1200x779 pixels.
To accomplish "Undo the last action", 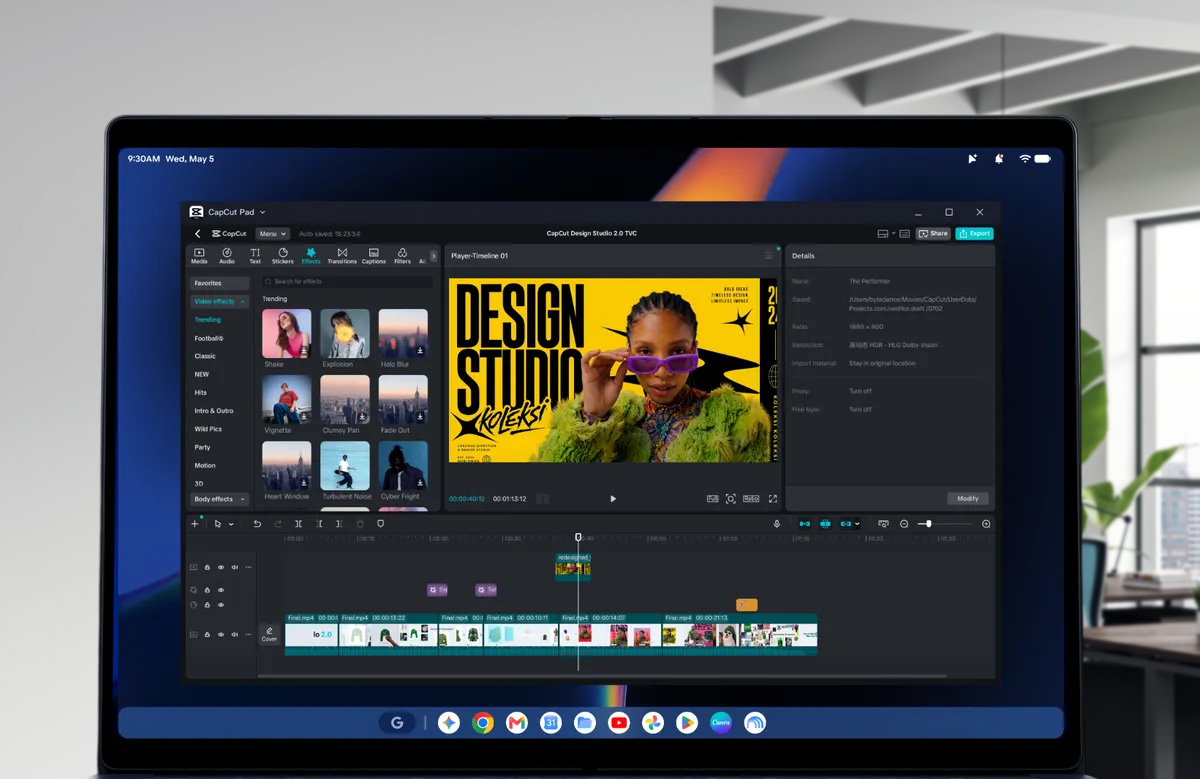I will pos(257,524).
